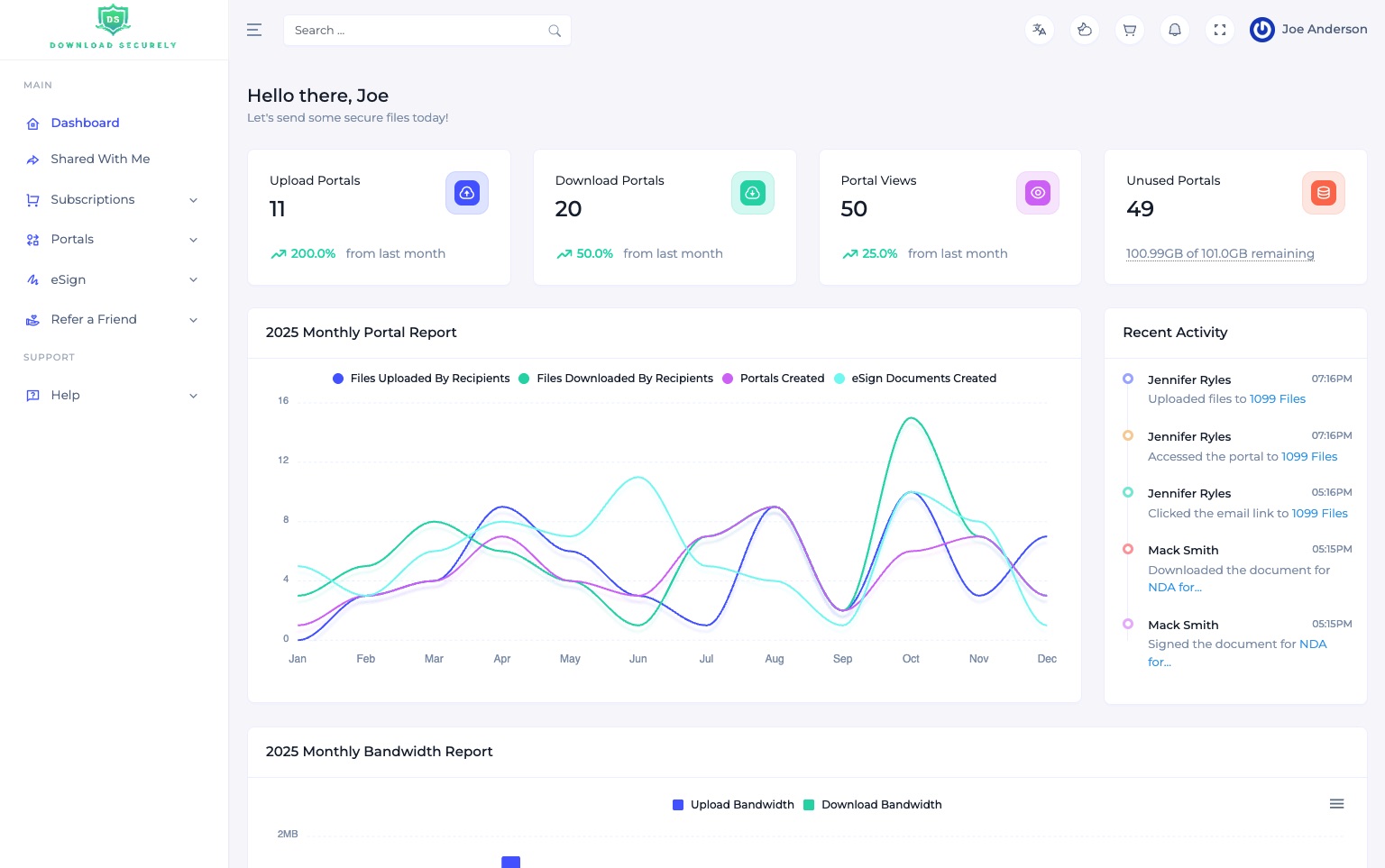
Task: Click the Upload Portals cloud icon
Action: (x=467, y=192)
